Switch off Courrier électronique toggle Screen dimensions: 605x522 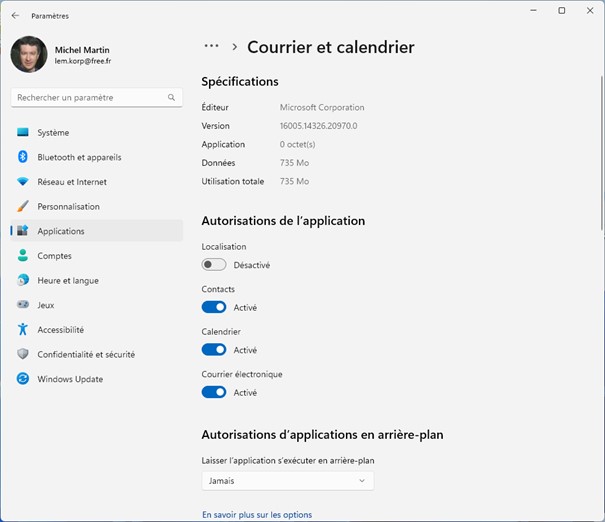click(214, 392)
